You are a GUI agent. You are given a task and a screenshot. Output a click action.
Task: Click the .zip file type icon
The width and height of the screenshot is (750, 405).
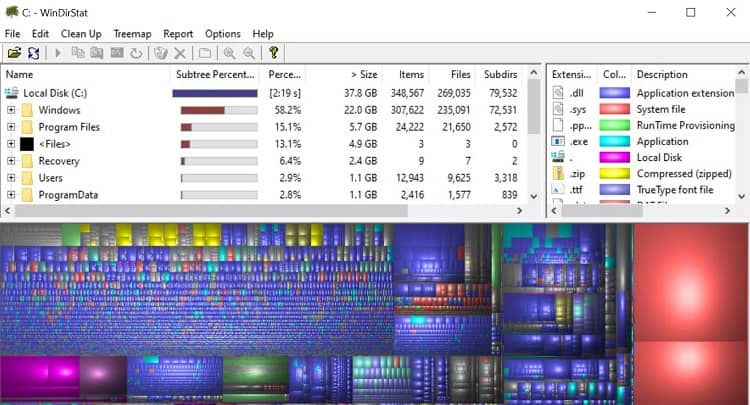pos(558,173)
